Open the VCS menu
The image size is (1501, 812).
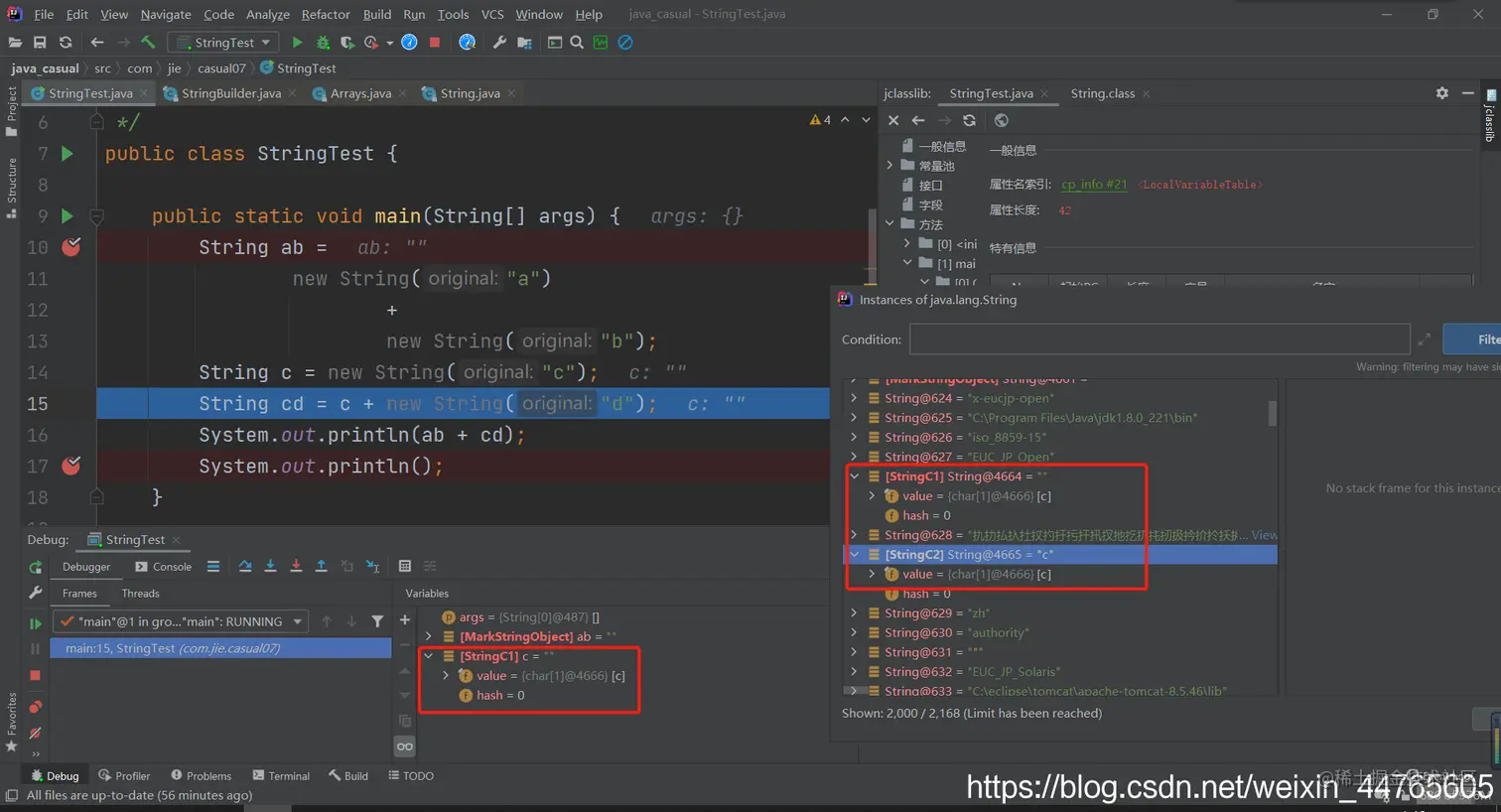(492, 14)
